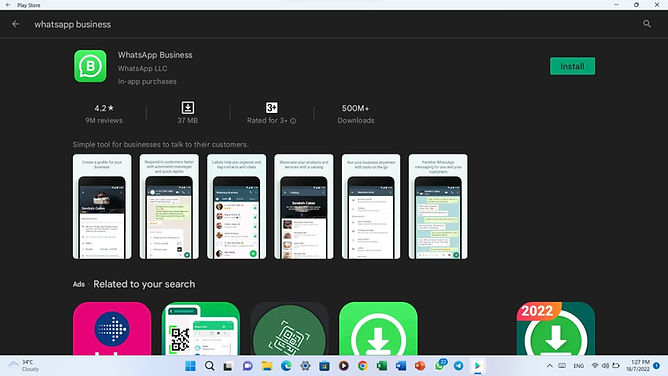
Task: Launch Google Chrome from the taskbar
Action: (x=363, y=366)
